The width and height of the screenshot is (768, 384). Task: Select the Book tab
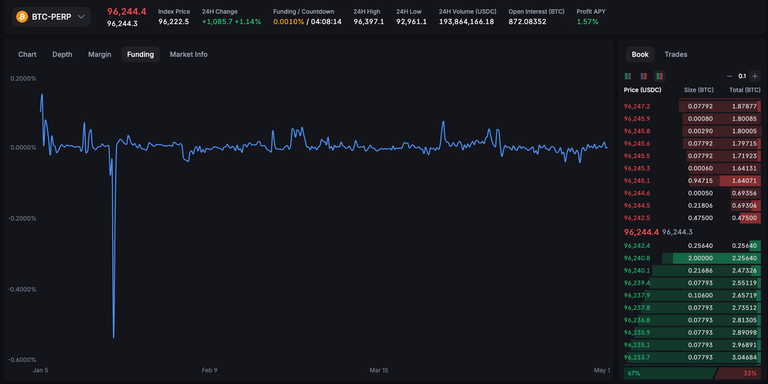[640, 54]
